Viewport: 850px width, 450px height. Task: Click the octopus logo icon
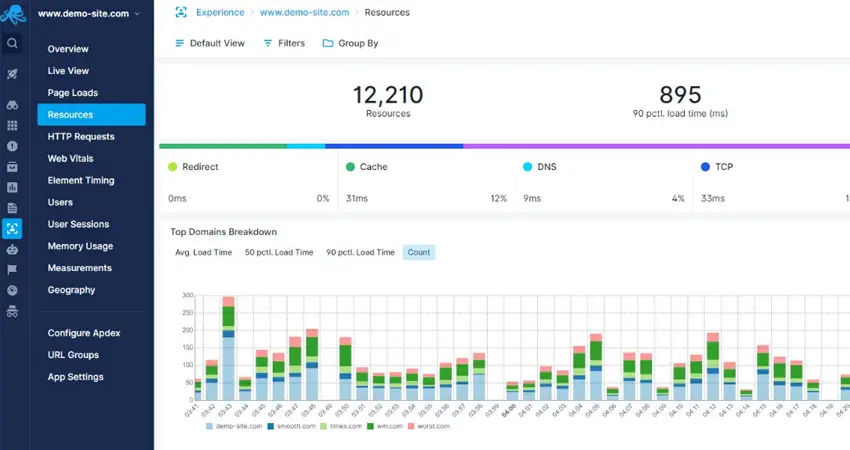point(12,14)
